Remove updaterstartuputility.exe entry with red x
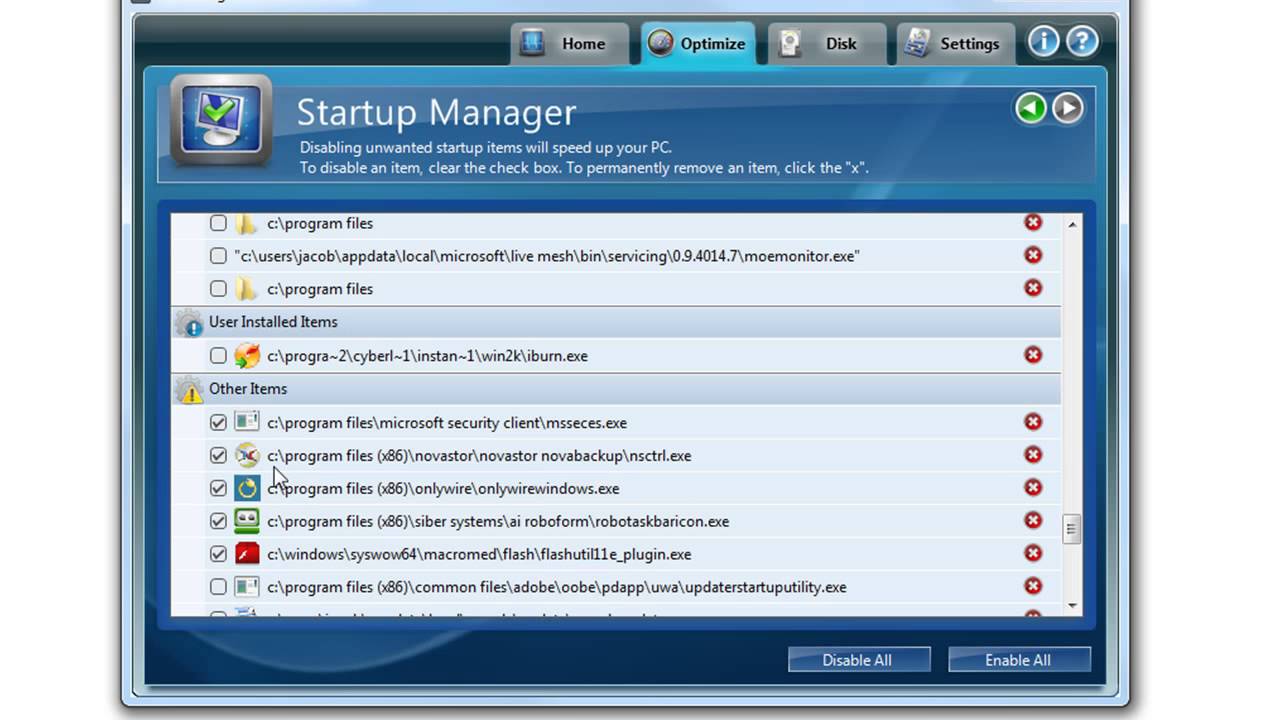This screenshot has width=1280, height=720. tap(1033, 586)
